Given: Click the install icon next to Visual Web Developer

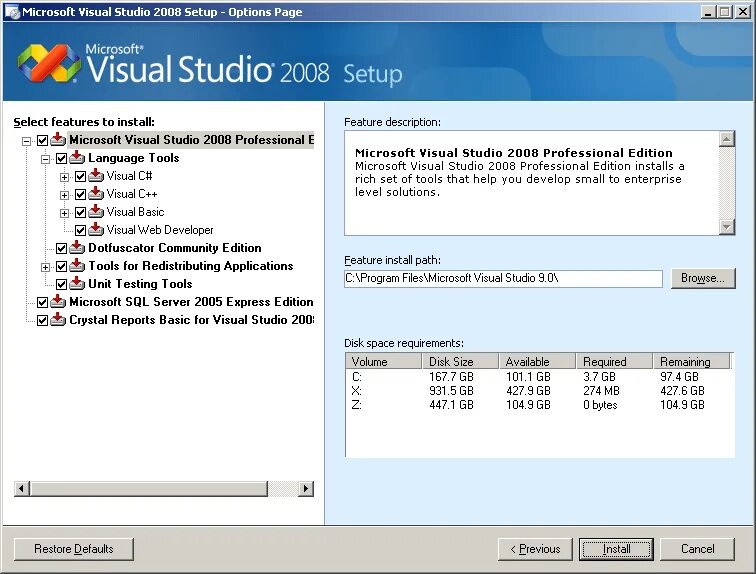Looking at the screenshot, I should click(96, 230).
